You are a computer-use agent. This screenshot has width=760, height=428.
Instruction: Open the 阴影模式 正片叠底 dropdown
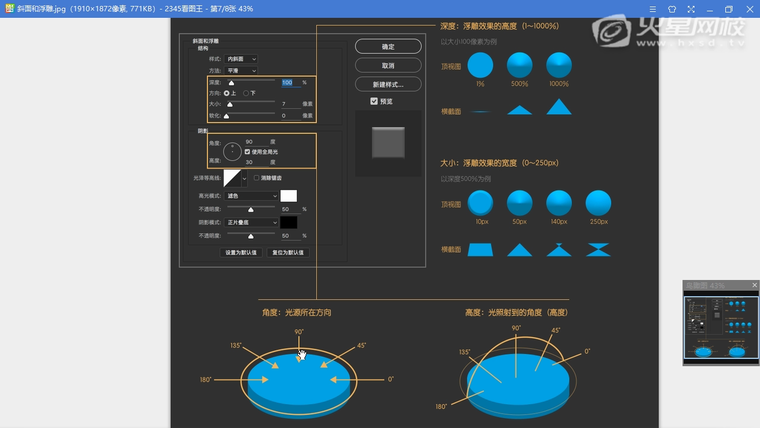coord(252,222)
